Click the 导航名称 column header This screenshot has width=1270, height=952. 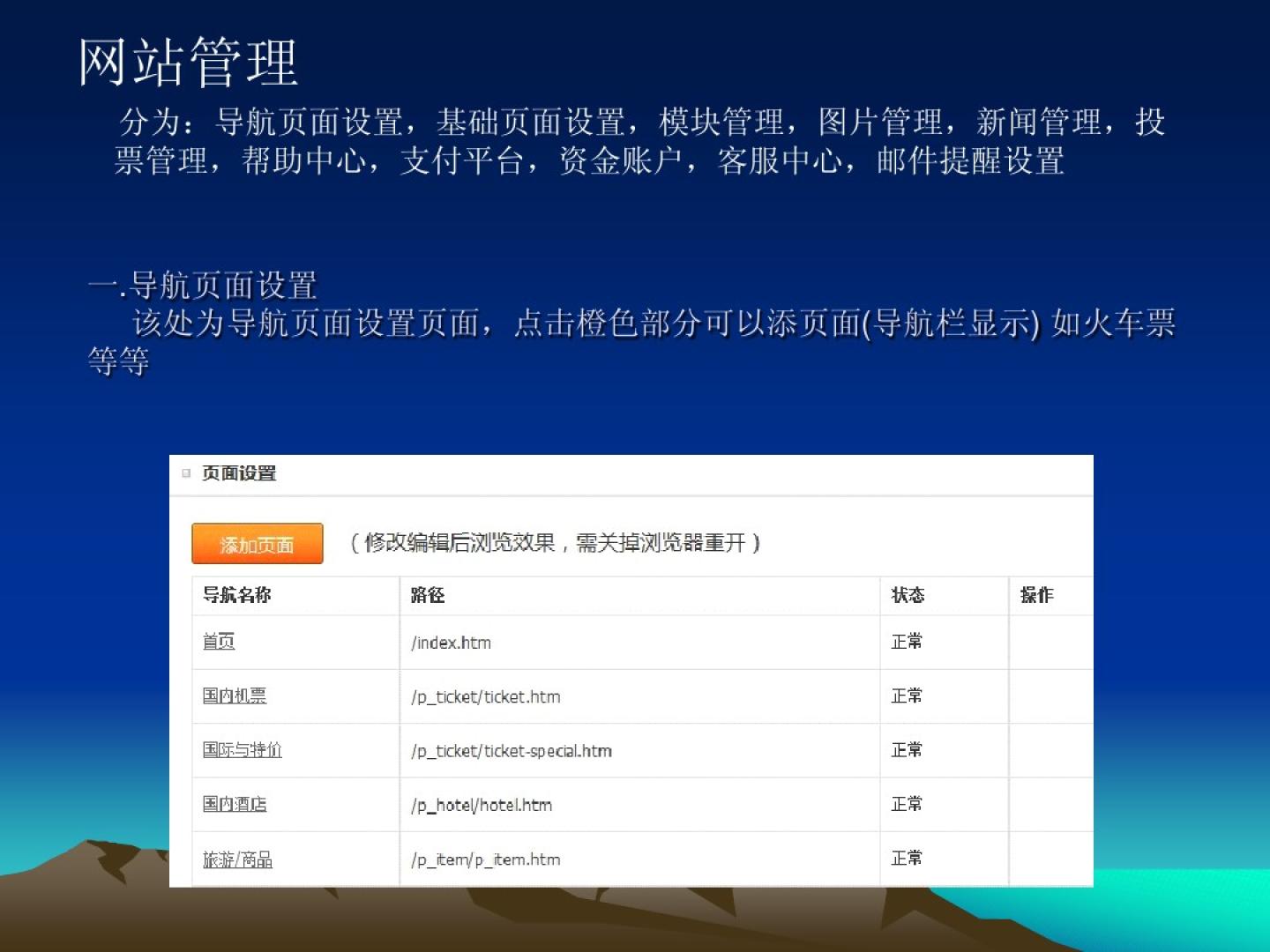pyautogui.click(x=237, y=595)
